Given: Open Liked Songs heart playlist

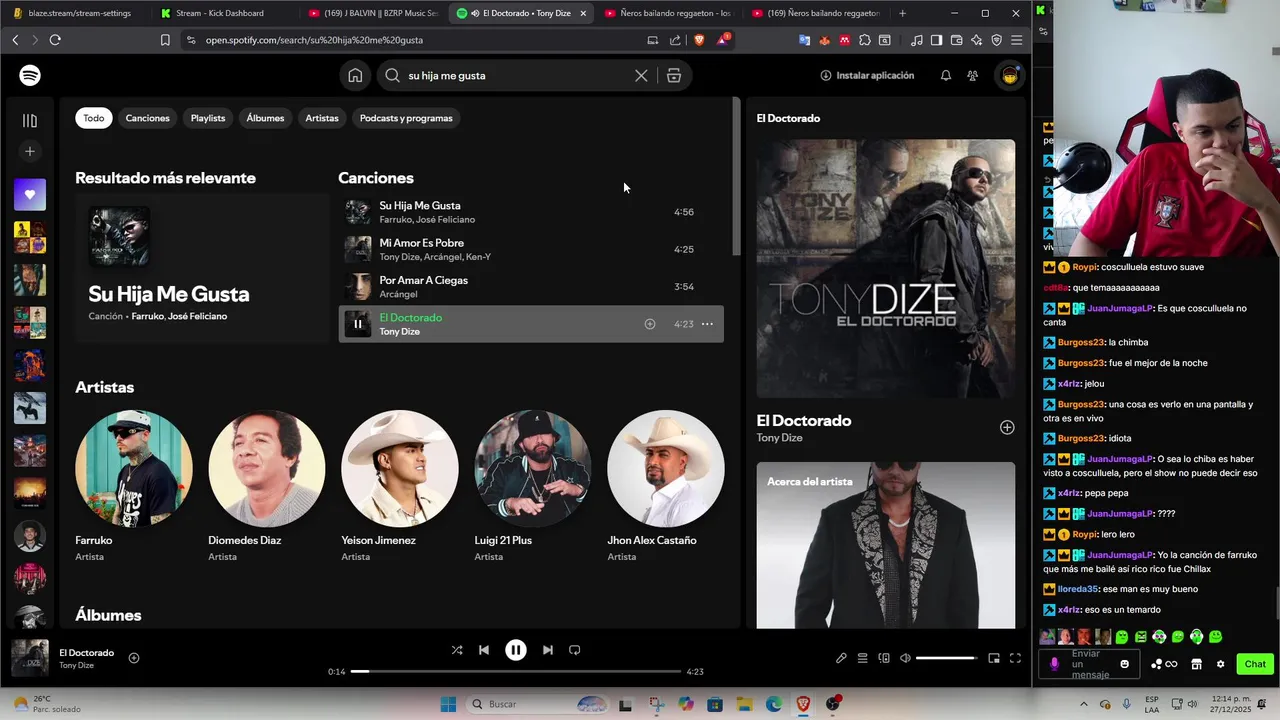Looking at the screenshot, I should coord(30,194).
